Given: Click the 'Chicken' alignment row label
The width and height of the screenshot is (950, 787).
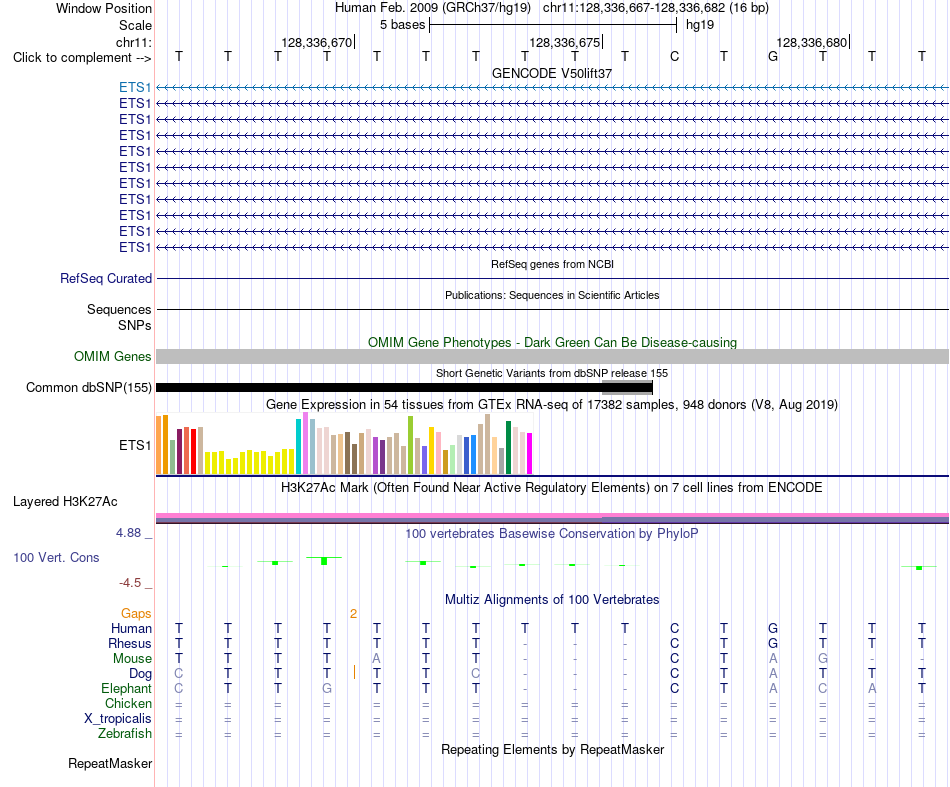Looking at the screenshot, I should pyautogui.click(x=128, y=703).
